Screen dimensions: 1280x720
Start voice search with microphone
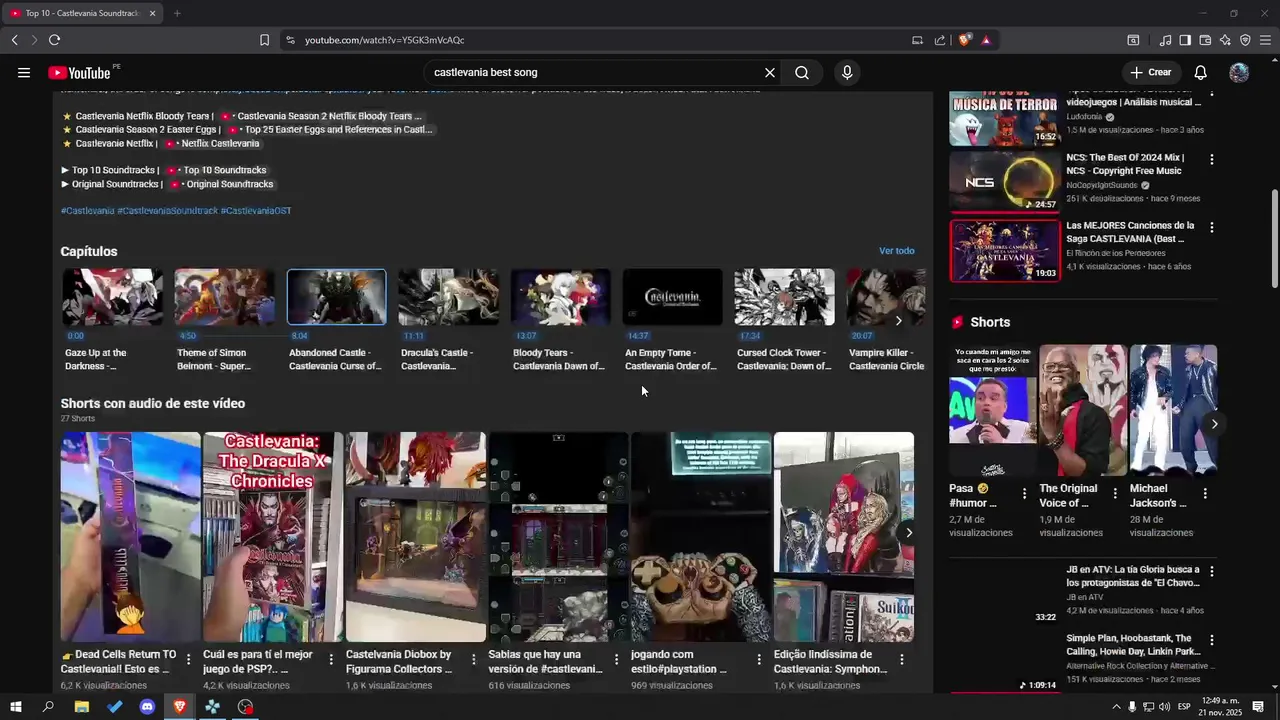pyautogui.click(x=847, y=72)
